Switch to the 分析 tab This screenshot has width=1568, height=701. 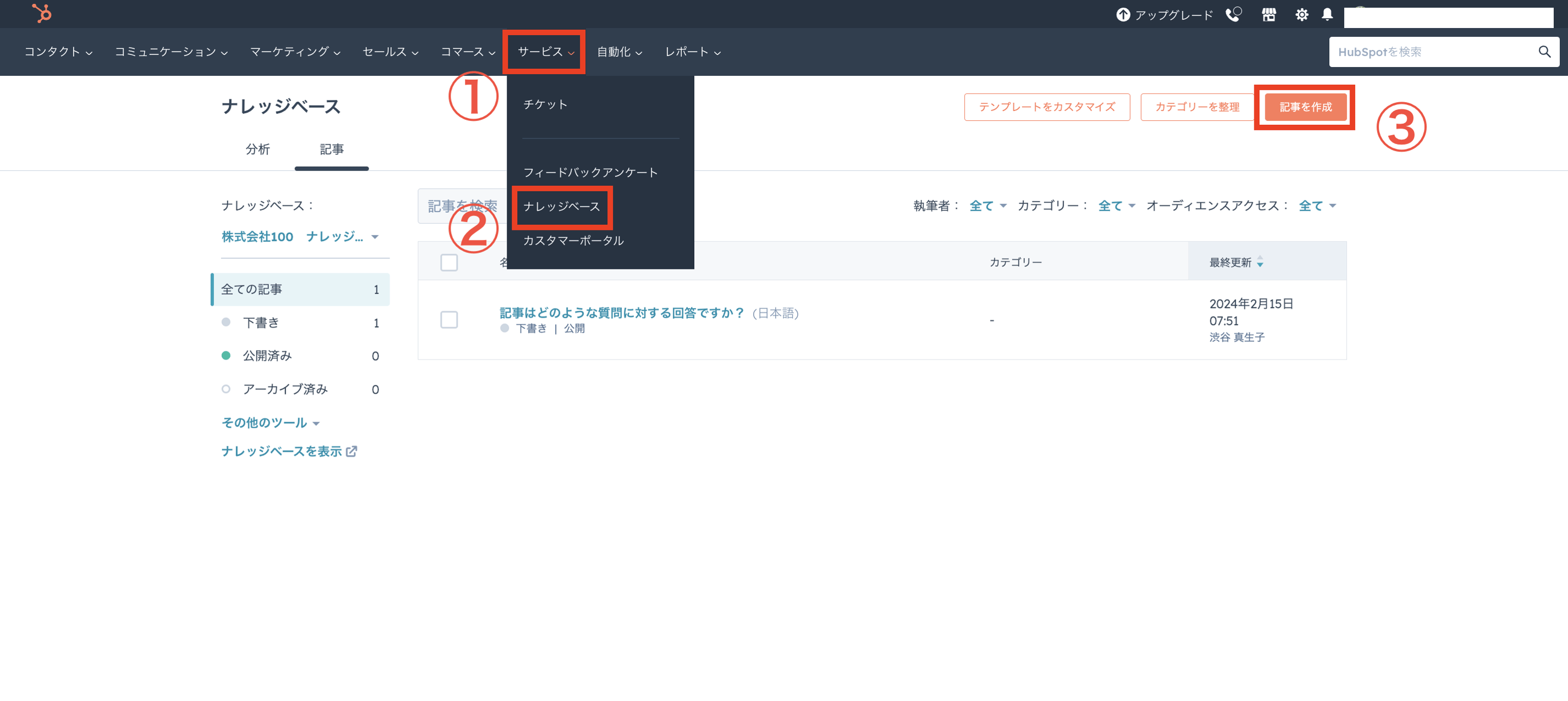coord(258,149)
